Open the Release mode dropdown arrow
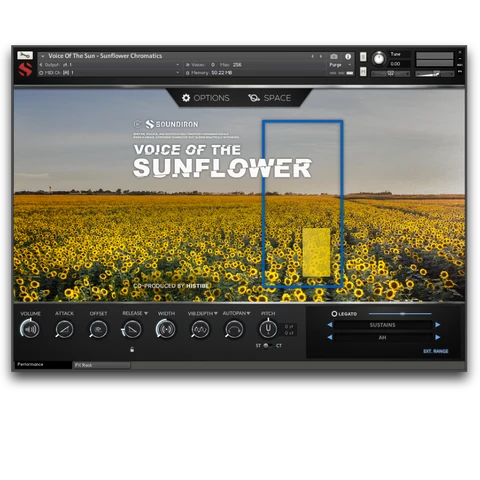The height and width of the screenshot is (480, 480). [146, 313]
